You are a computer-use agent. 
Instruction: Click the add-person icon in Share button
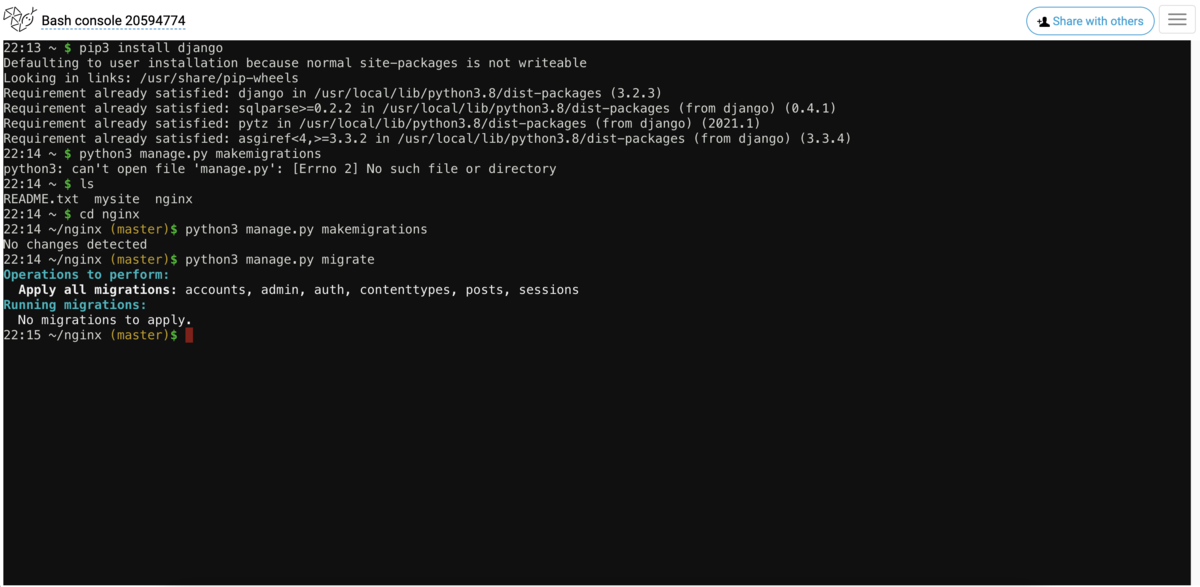pos(1045,21)
